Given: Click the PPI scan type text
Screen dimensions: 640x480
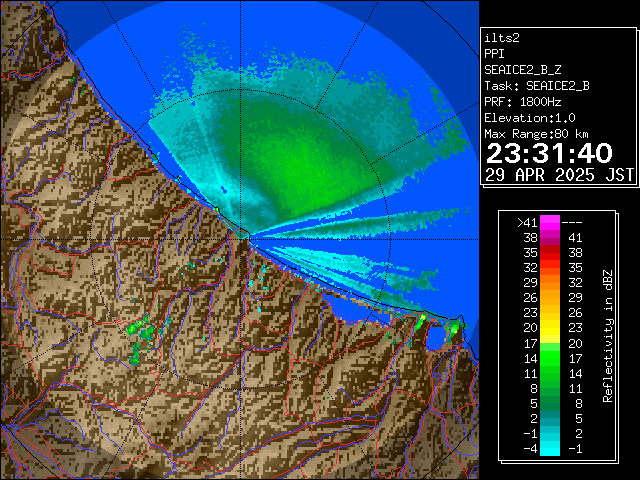Looking at the screenshot, I should (x=494, y=54).
